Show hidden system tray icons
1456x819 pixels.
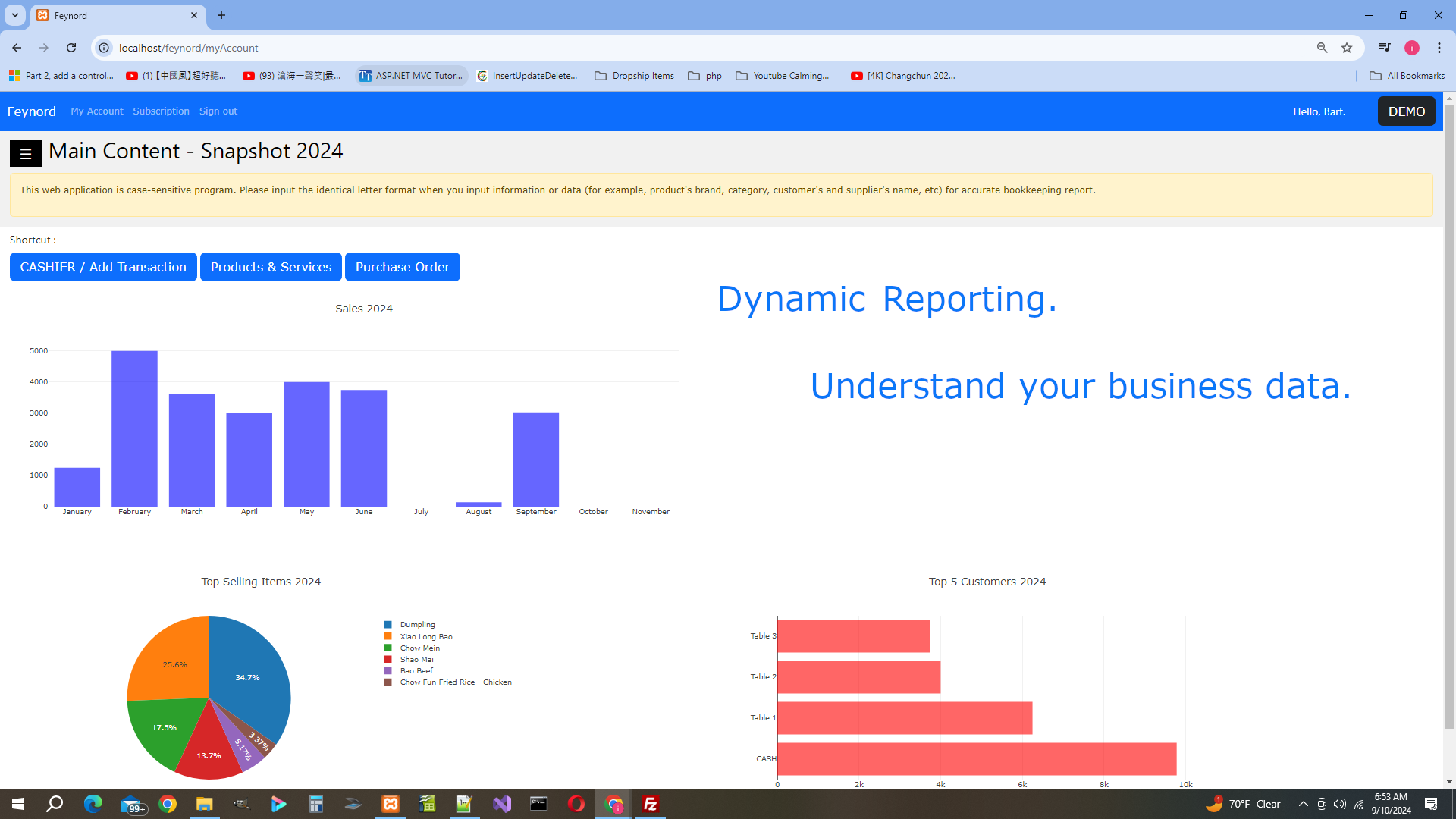1303,804
